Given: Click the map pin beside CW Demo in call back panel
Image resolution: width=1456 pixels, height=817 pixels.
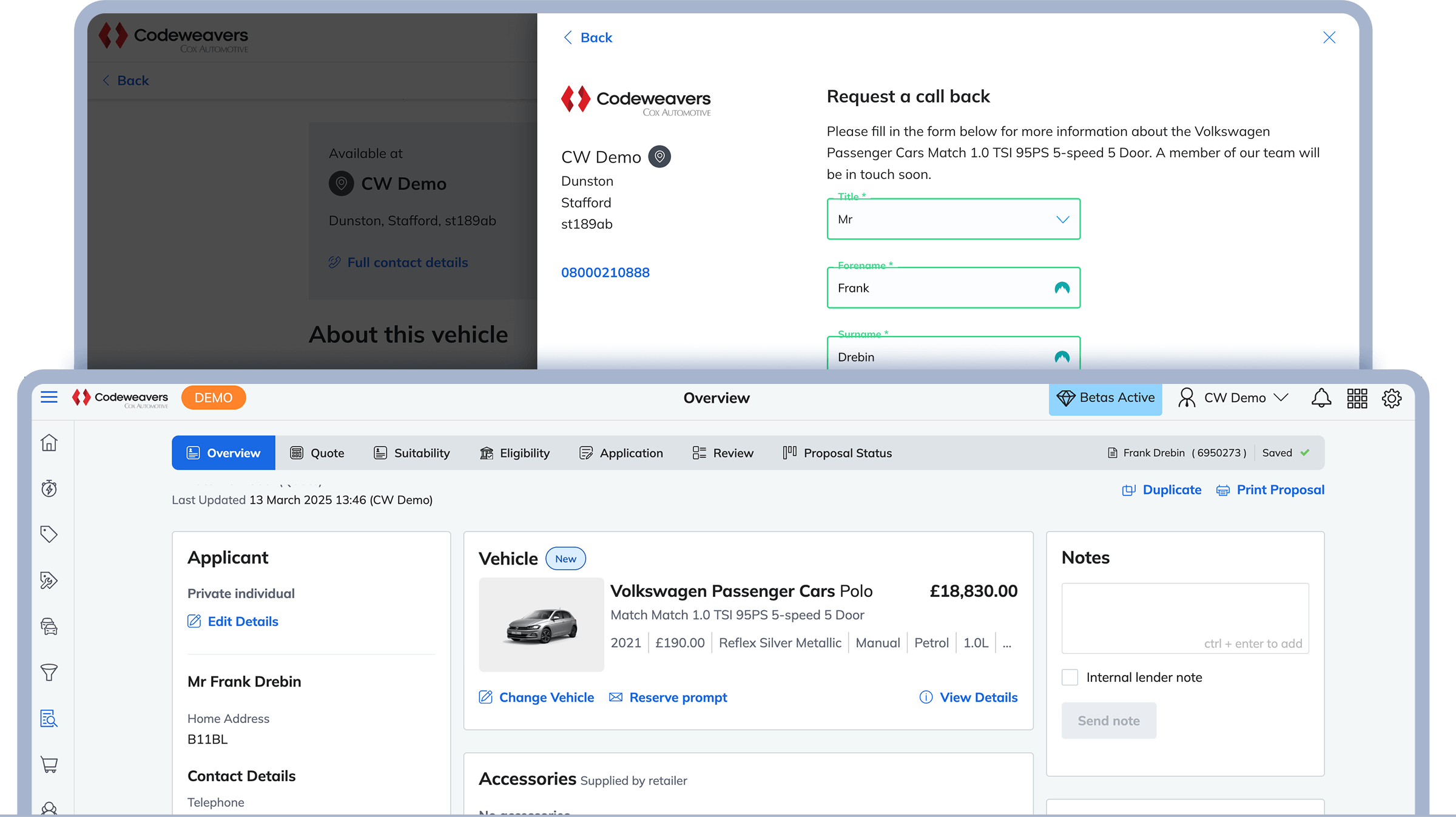Looking at the screenshot, I should click(659, 156).
